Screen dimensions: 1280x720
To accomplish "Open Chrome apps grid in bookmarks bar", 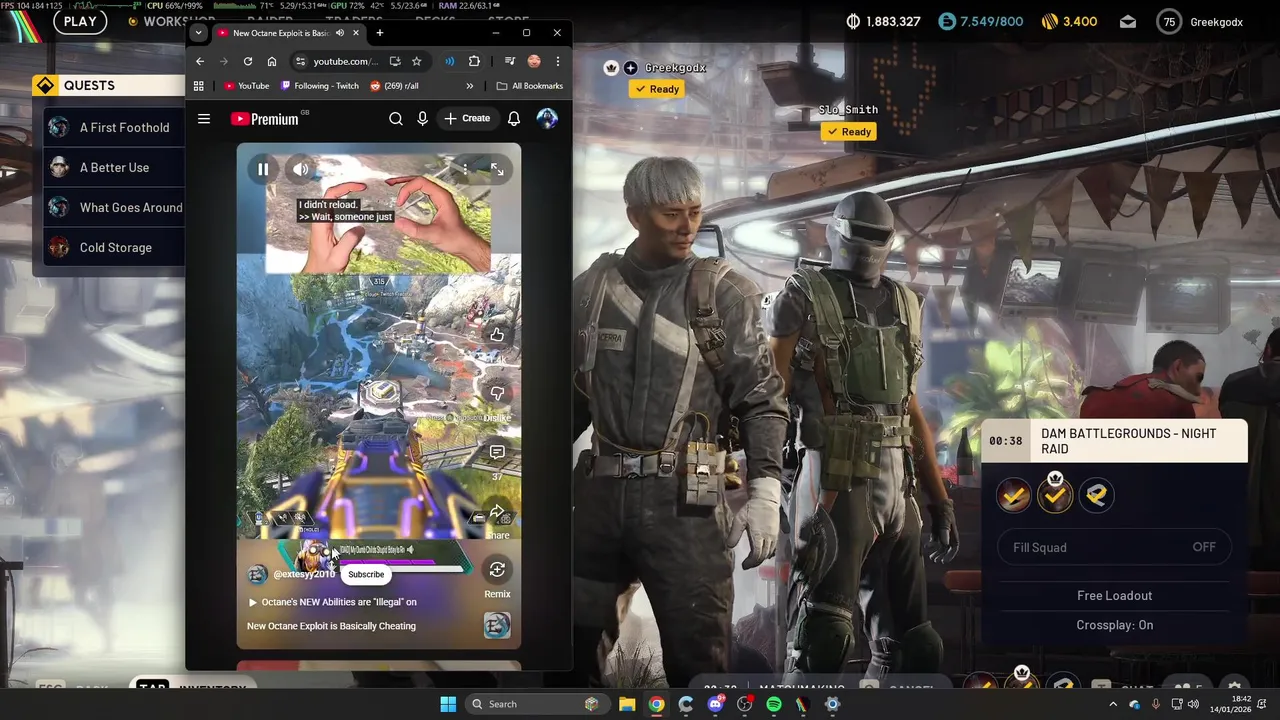I will [199, 86].
